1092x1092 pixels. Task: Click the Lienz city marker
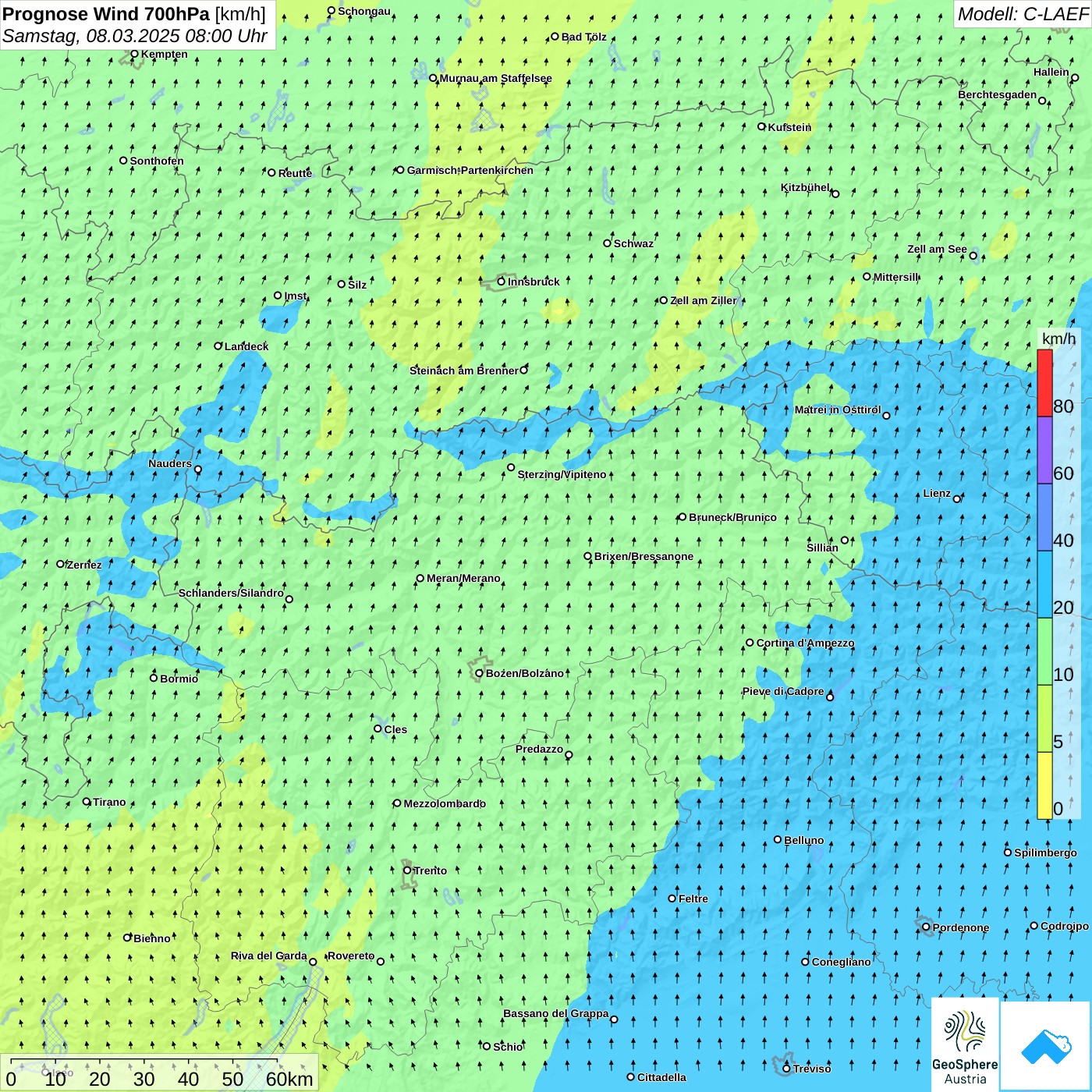click(x=957, y=499)
